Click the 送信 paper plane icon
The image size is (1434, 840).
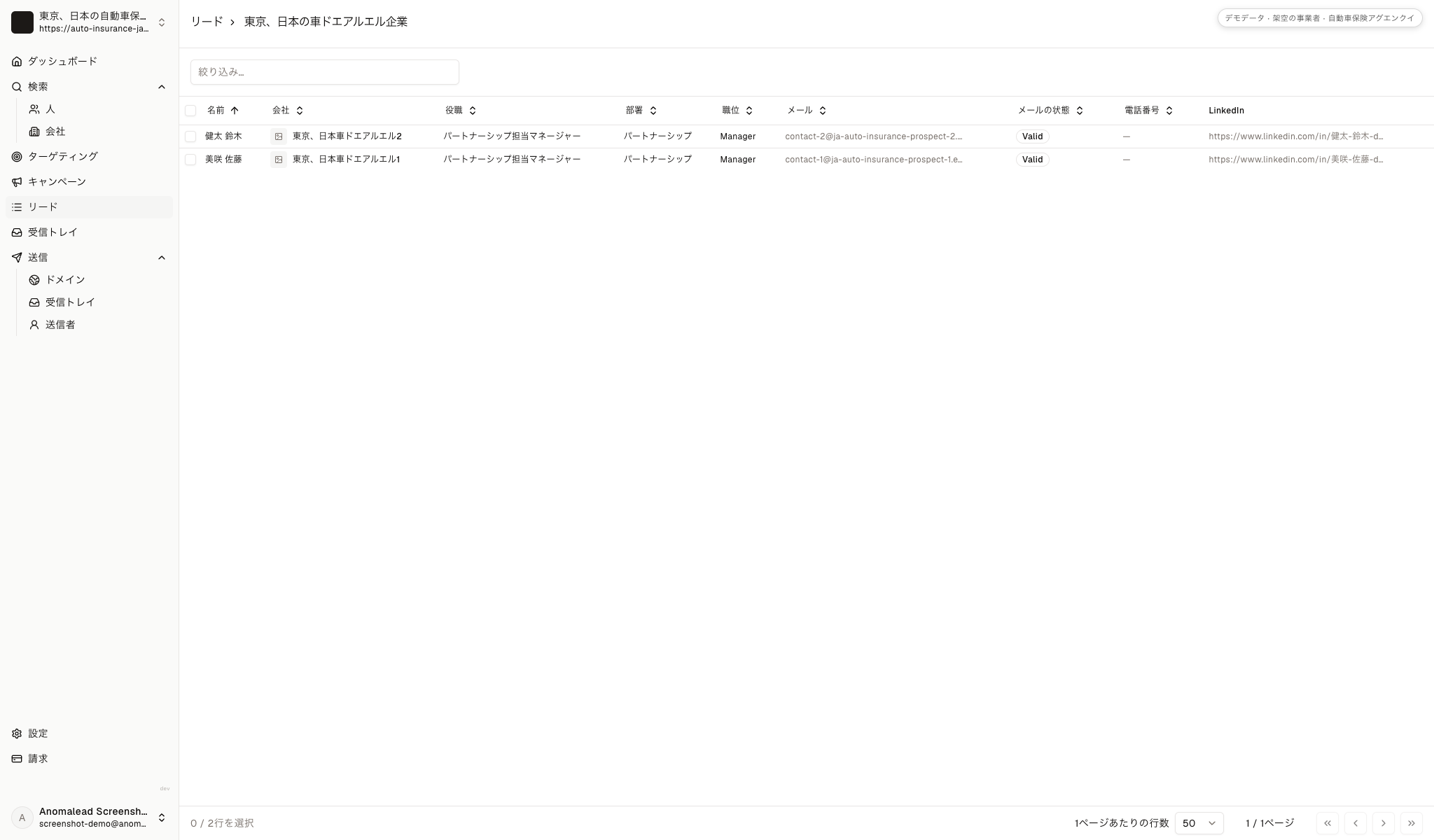pos(17,258)
